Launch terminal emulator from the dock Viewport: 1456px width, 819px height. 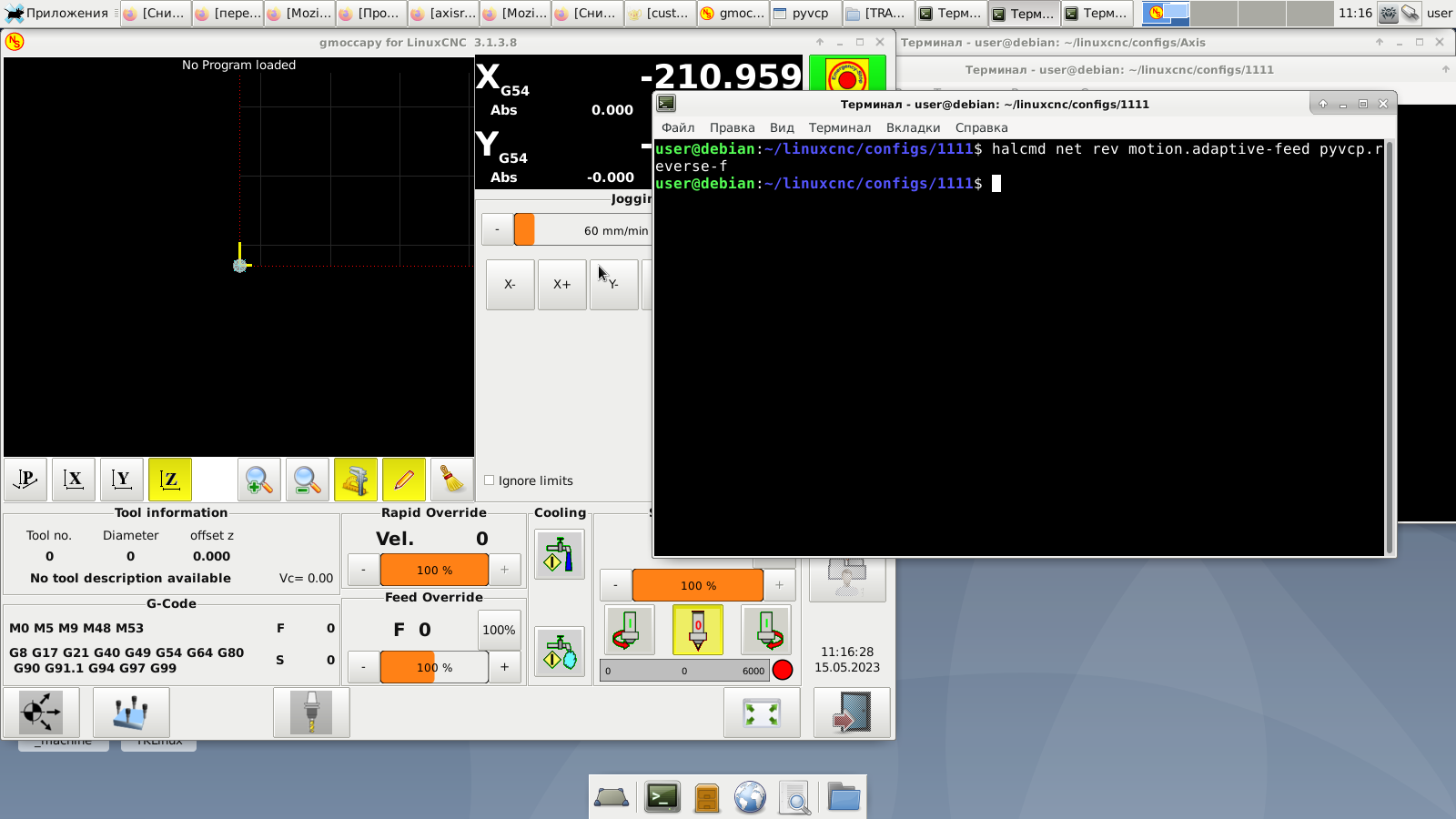point(662,797)
